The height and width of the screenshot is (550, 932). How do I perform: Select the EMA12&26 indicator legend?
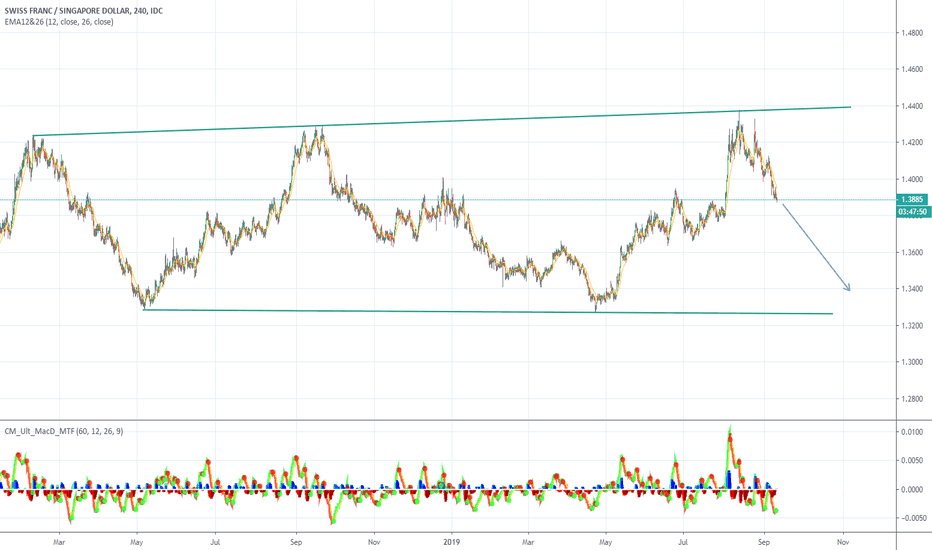(58, 22)
